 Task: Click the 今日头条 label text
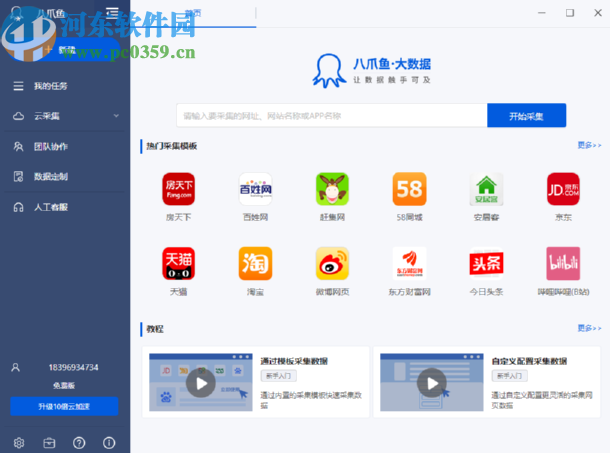click(486, 292)
